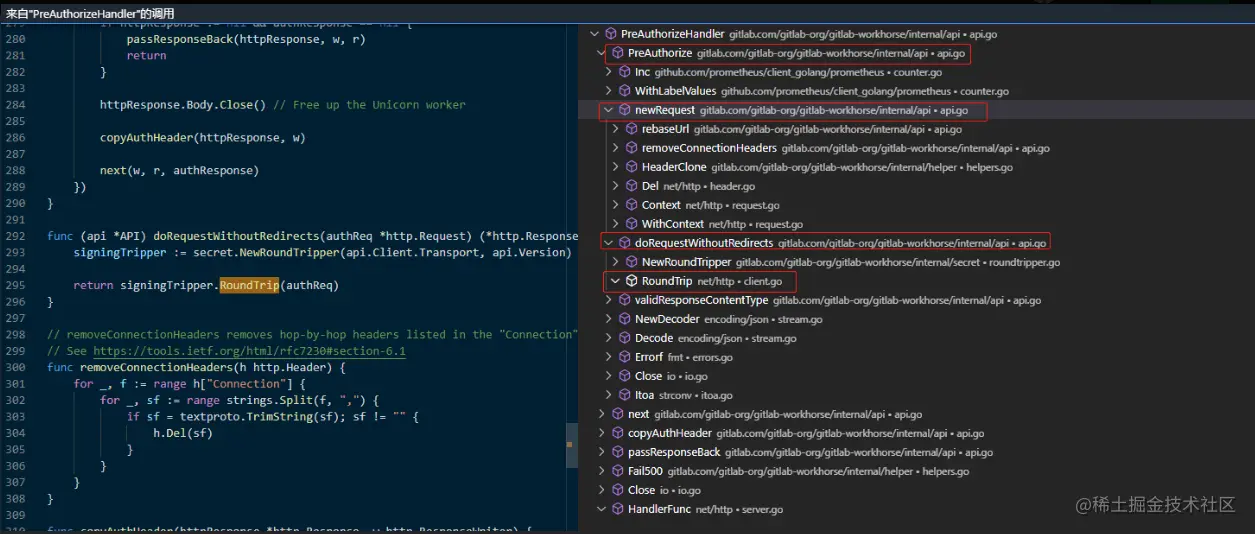Image resolution: width=1255 pixels, height=534 pixels.
Task: Click the symbol icon next to Inc
Action: (x=625, y=72)
